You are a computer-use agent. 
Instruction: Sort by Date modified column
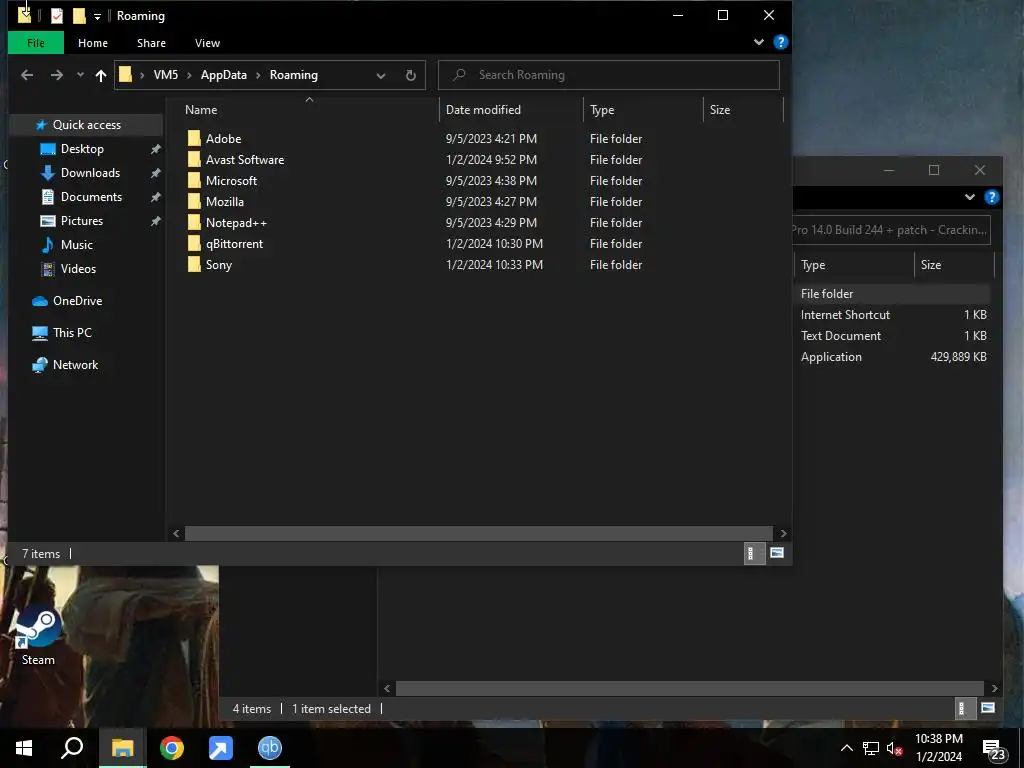483,110
